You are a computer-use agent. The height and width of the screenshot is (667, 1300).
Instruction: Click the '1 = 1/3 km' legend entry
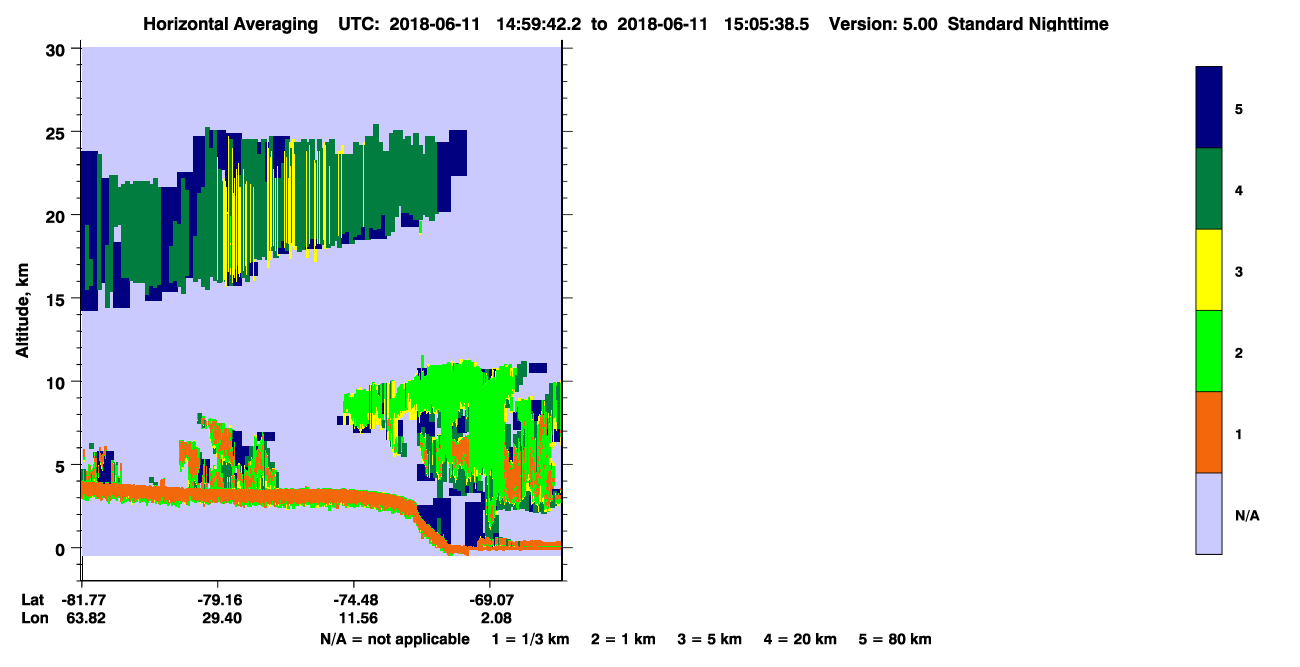531,639
